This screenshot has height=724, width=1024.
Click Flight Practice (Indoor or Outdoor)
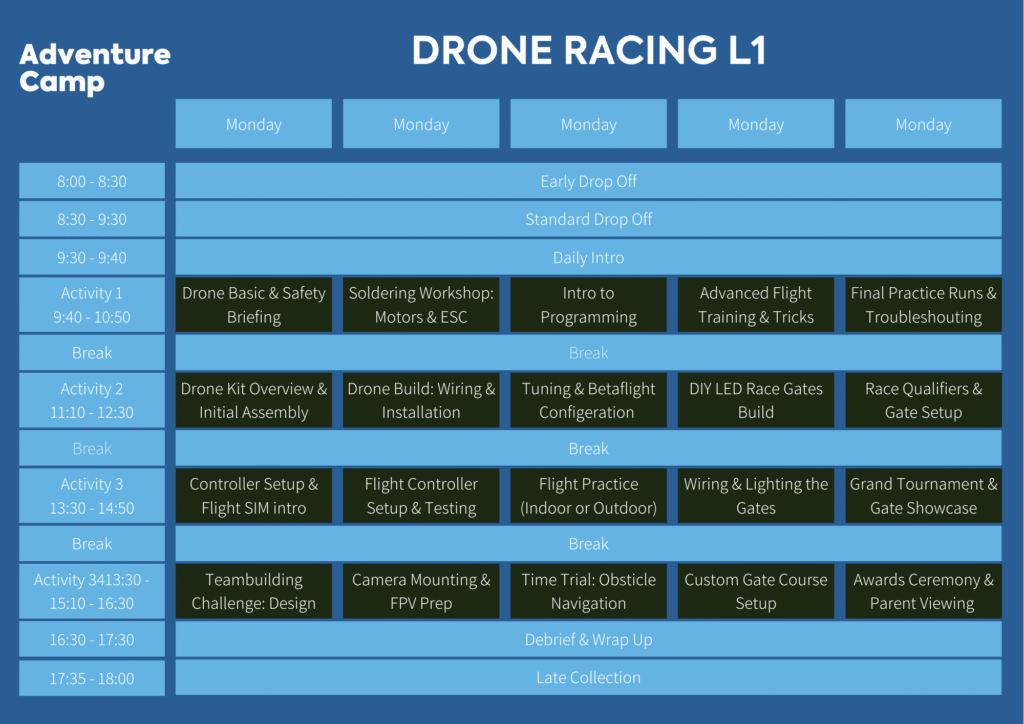588,496
